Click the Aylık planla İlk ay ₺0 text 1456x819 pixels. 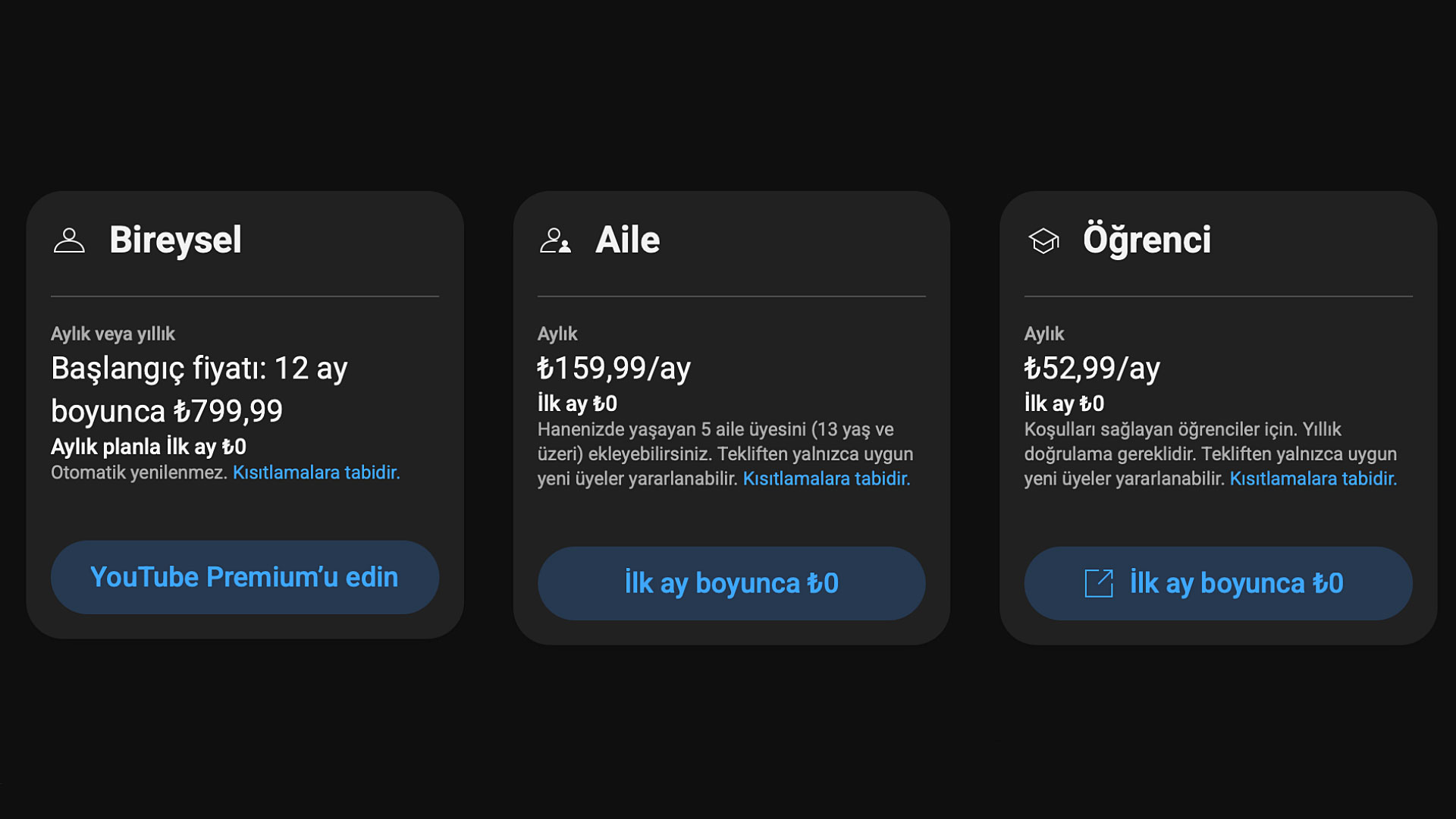(x=149, y=447)
